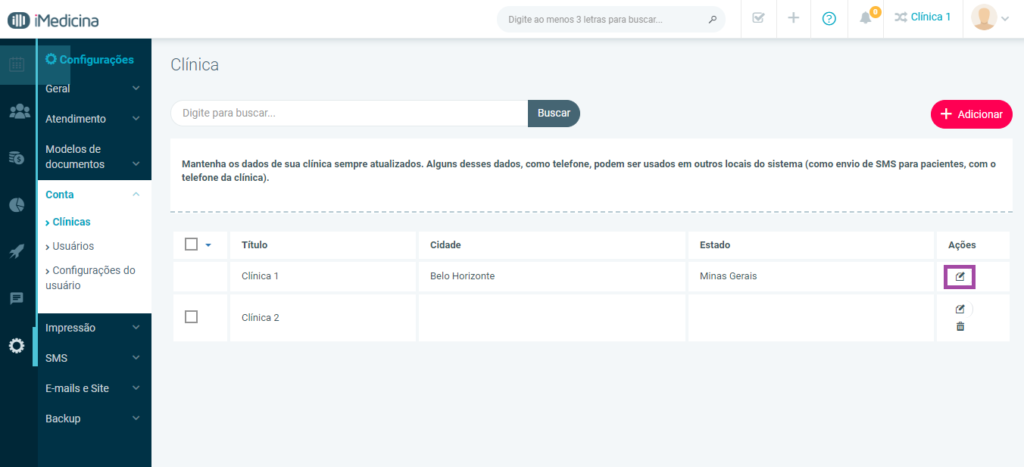This screenshot has width=1024, height=467.
Task: Click the Título column header
Action: pyautogui.click(x=255, y=245)
